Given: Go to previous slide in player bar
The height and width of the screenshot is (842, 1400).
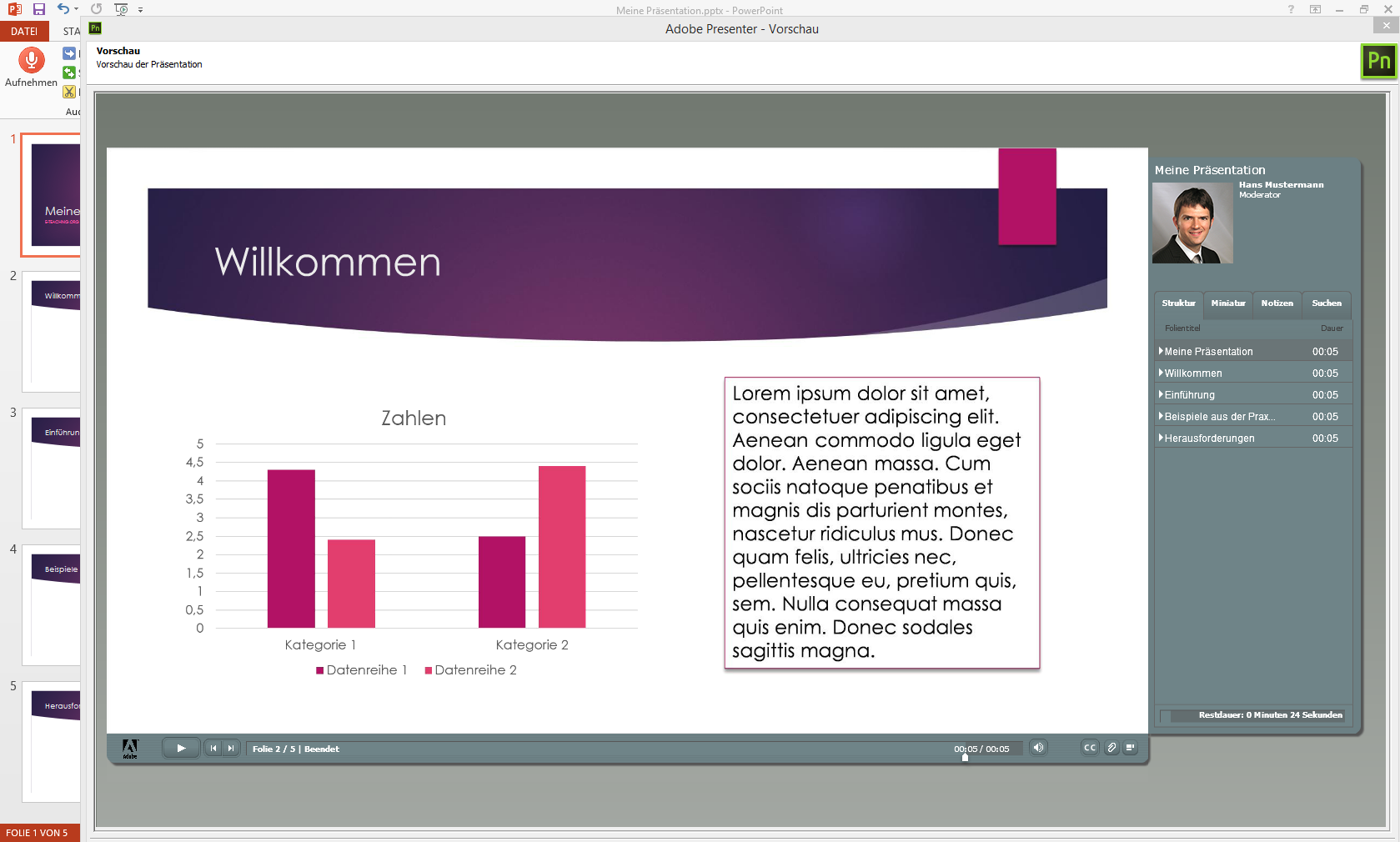Looking at the screenshot, I should point(213,749).
